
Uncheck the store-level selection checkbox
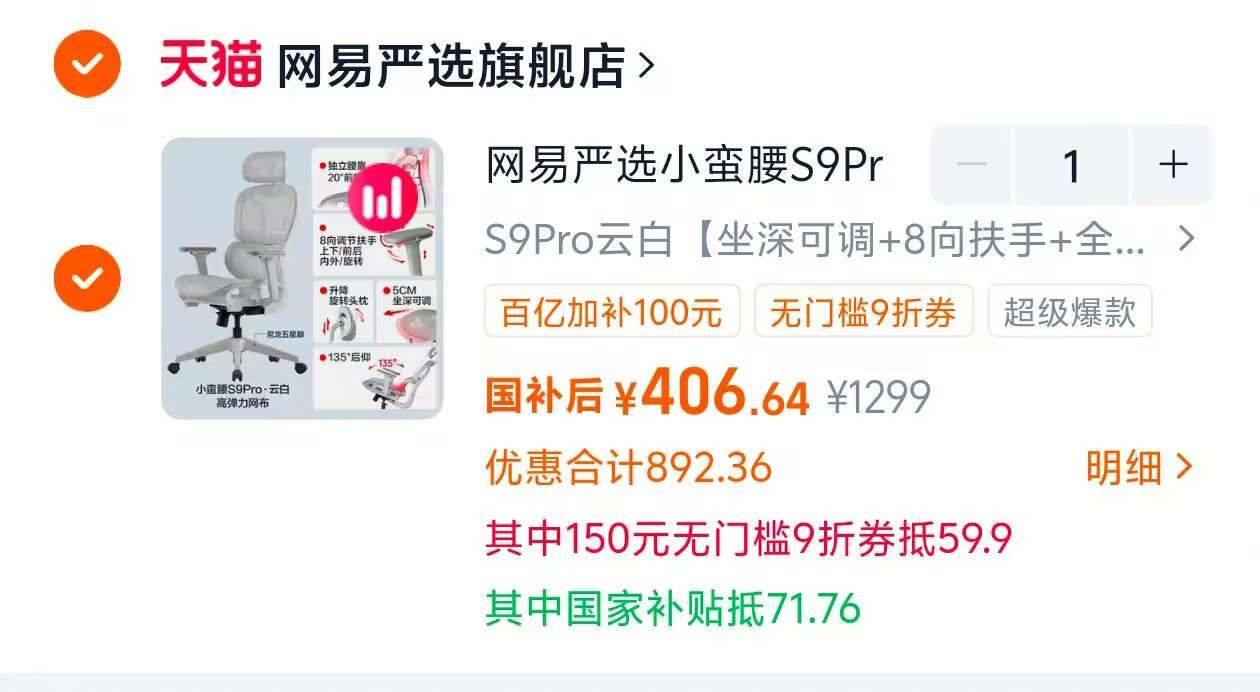click(88, 64)
